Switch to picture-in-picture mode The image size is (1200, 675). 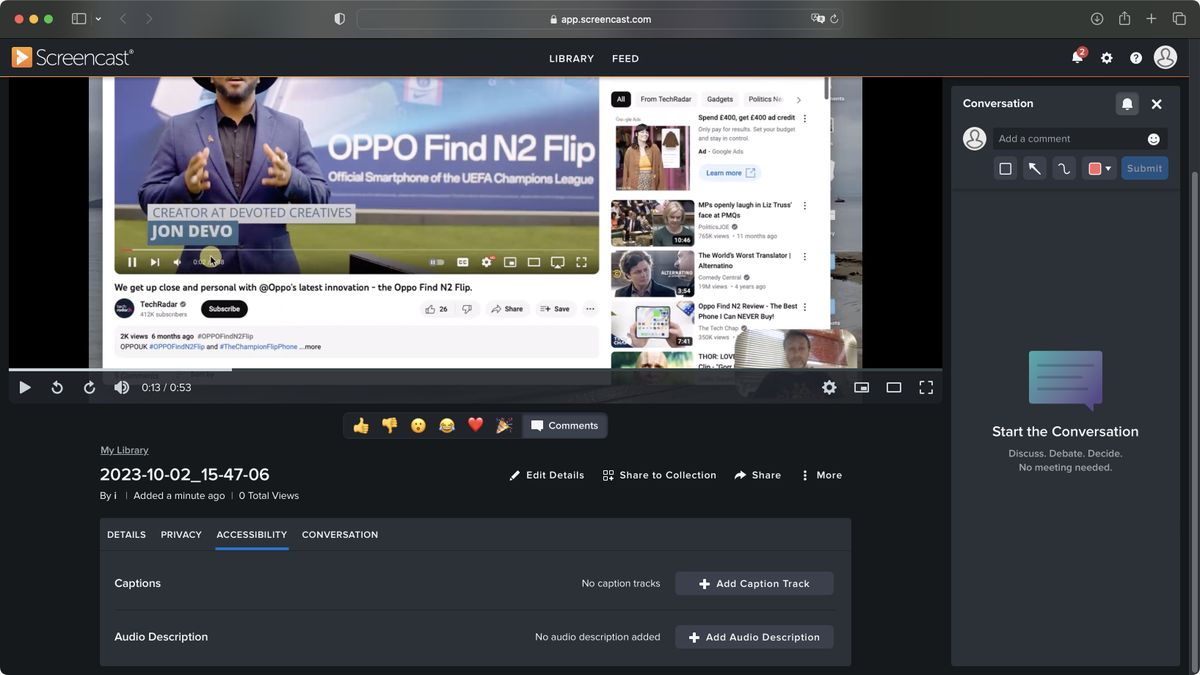point(861,387)
